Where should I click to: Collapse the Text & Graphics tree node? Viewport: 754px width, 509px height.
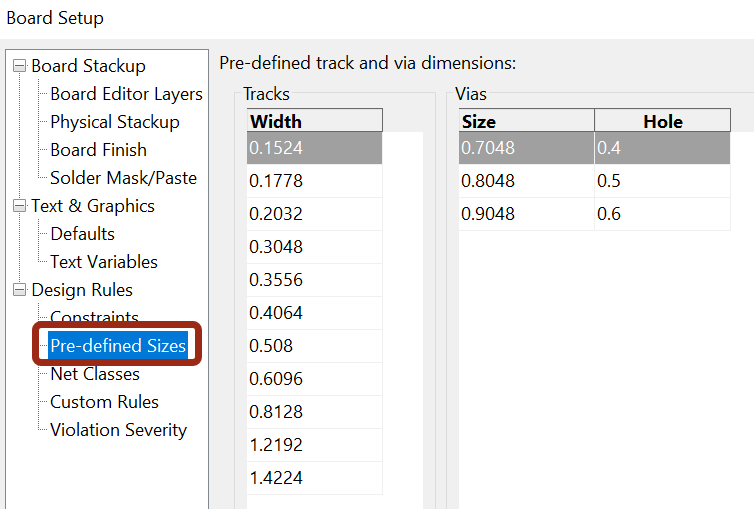(19, 206)
